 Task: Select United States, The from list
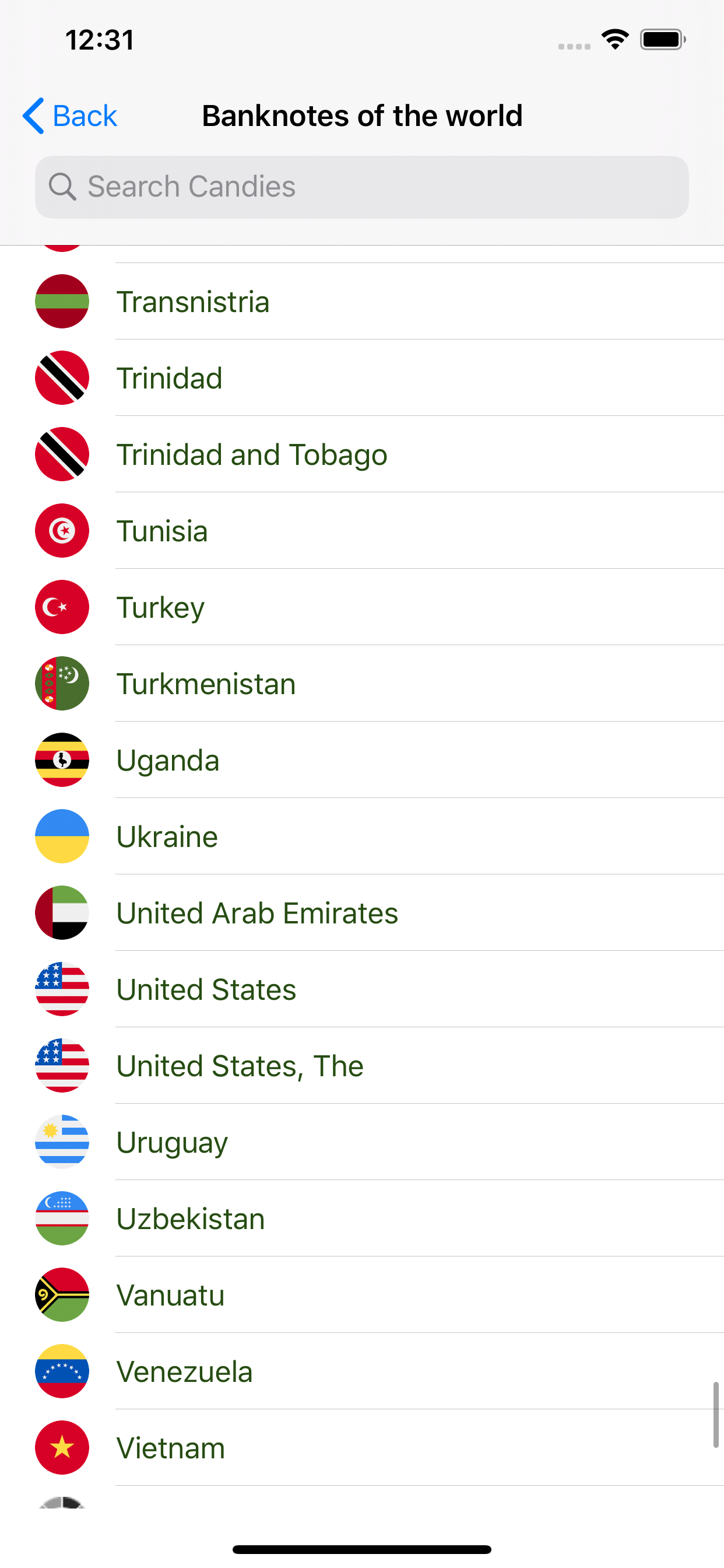click(240, 1066)
